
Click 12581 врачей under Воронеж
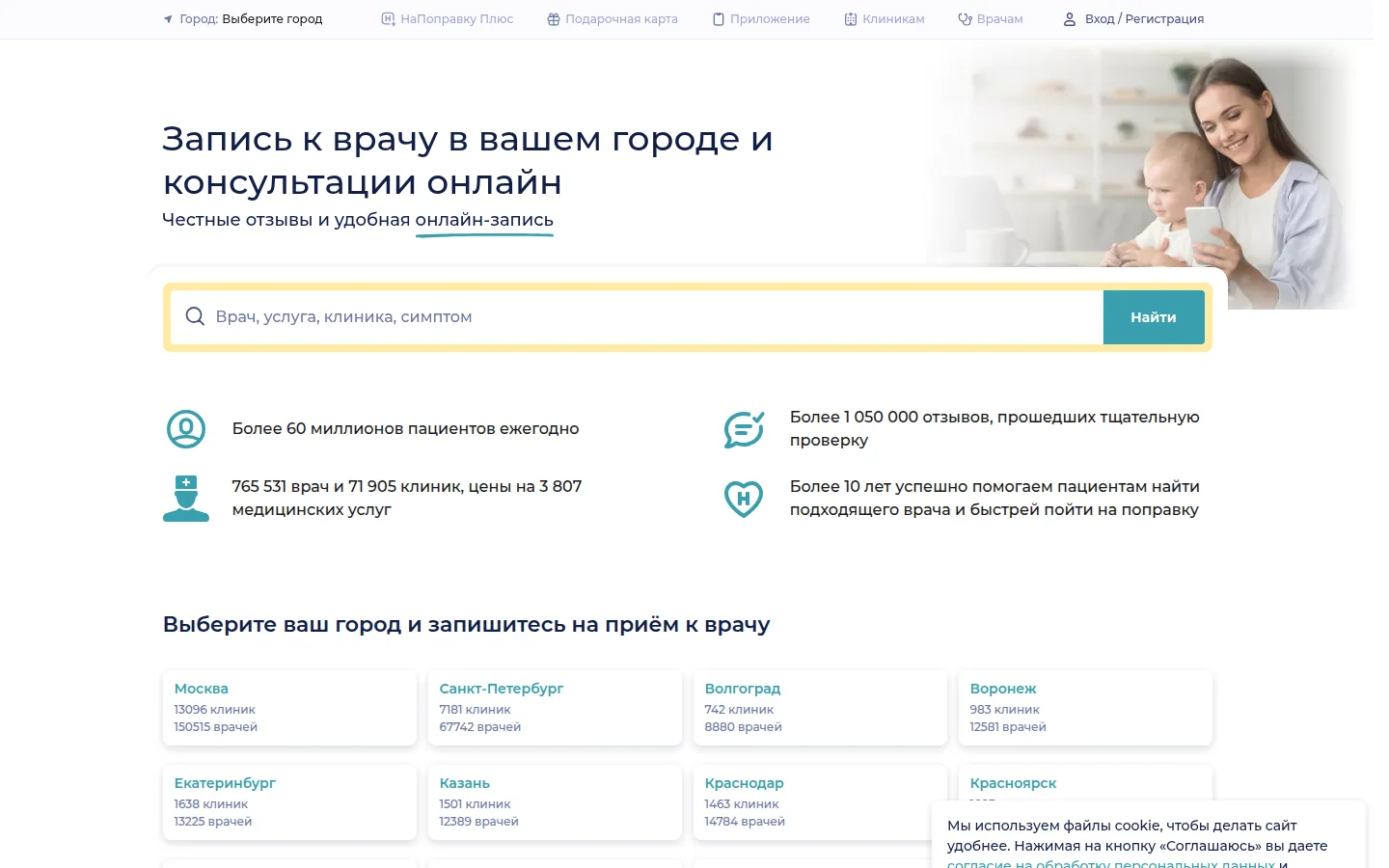(1008, 727)
